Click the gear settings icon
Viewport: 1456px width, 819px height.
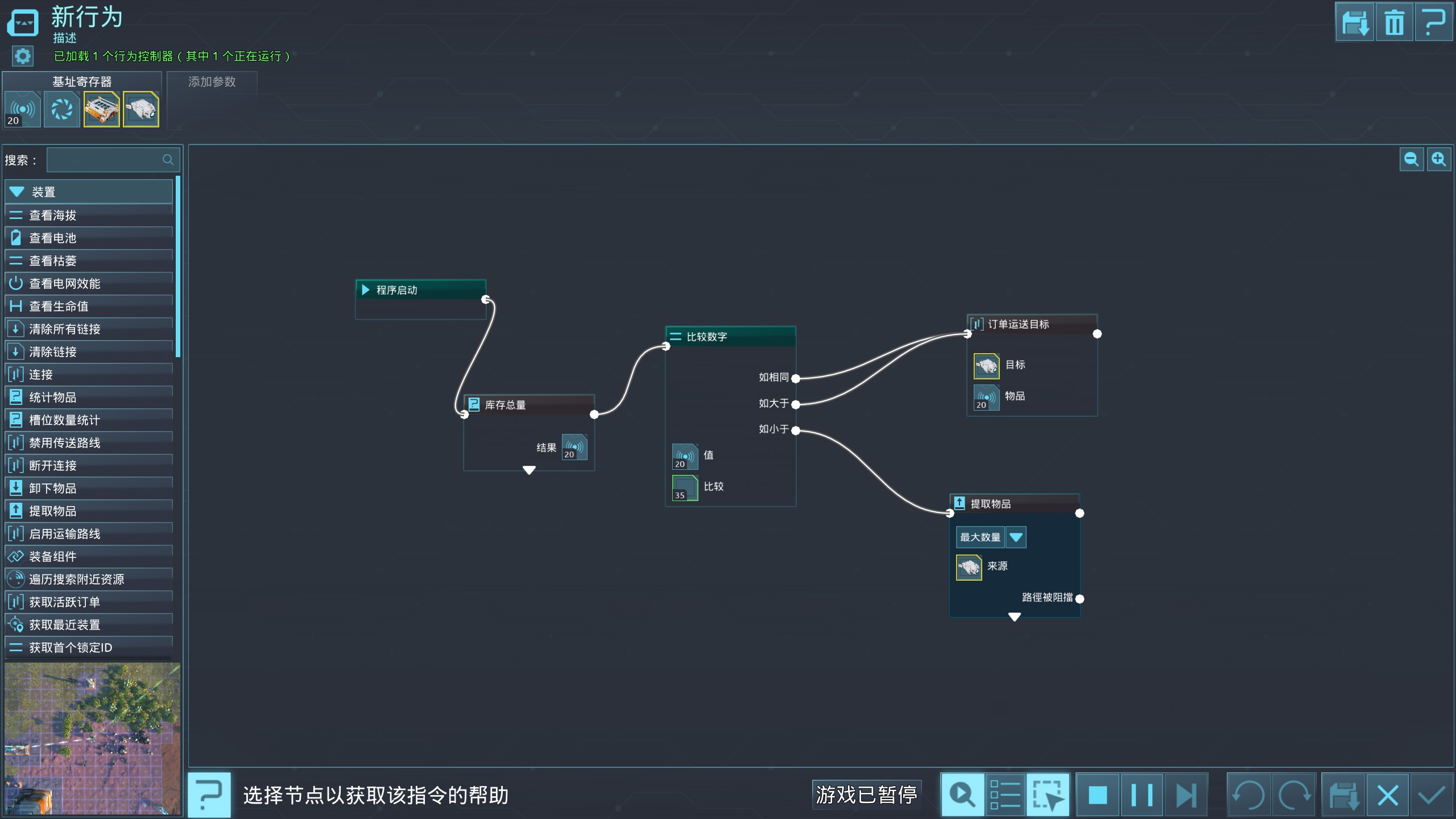point(23,56)
